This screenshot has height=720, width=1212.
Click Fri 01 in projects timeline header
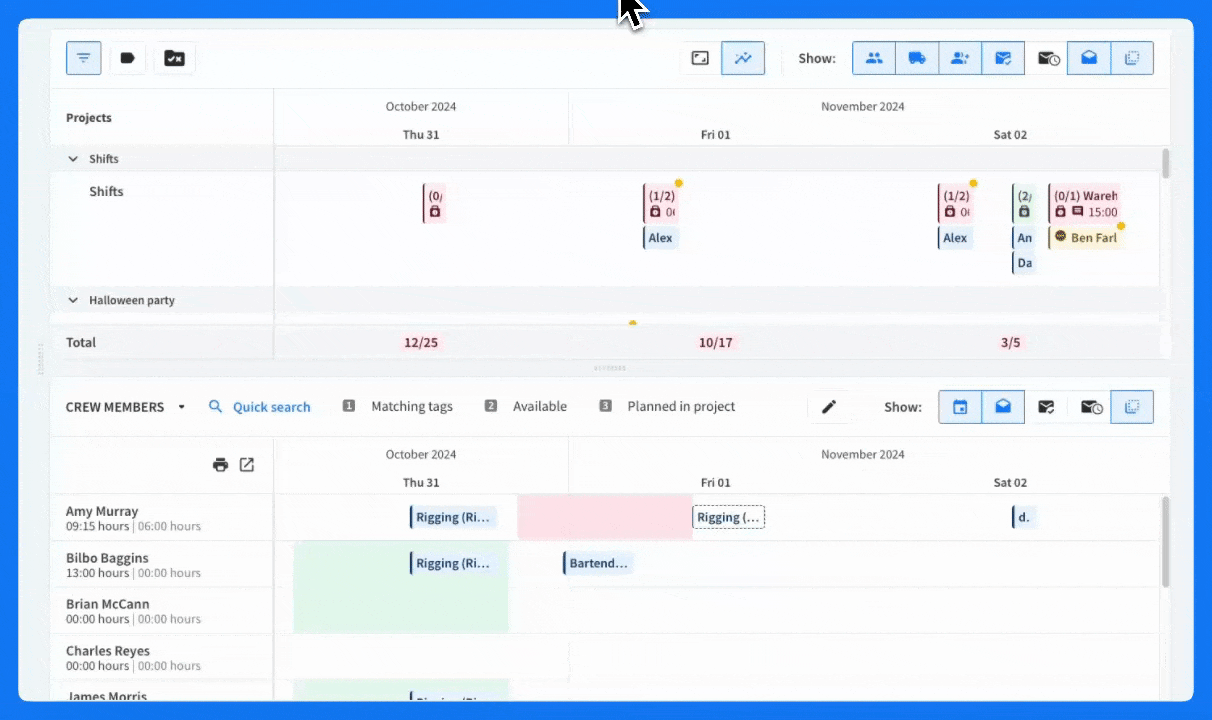coord(716,135)
